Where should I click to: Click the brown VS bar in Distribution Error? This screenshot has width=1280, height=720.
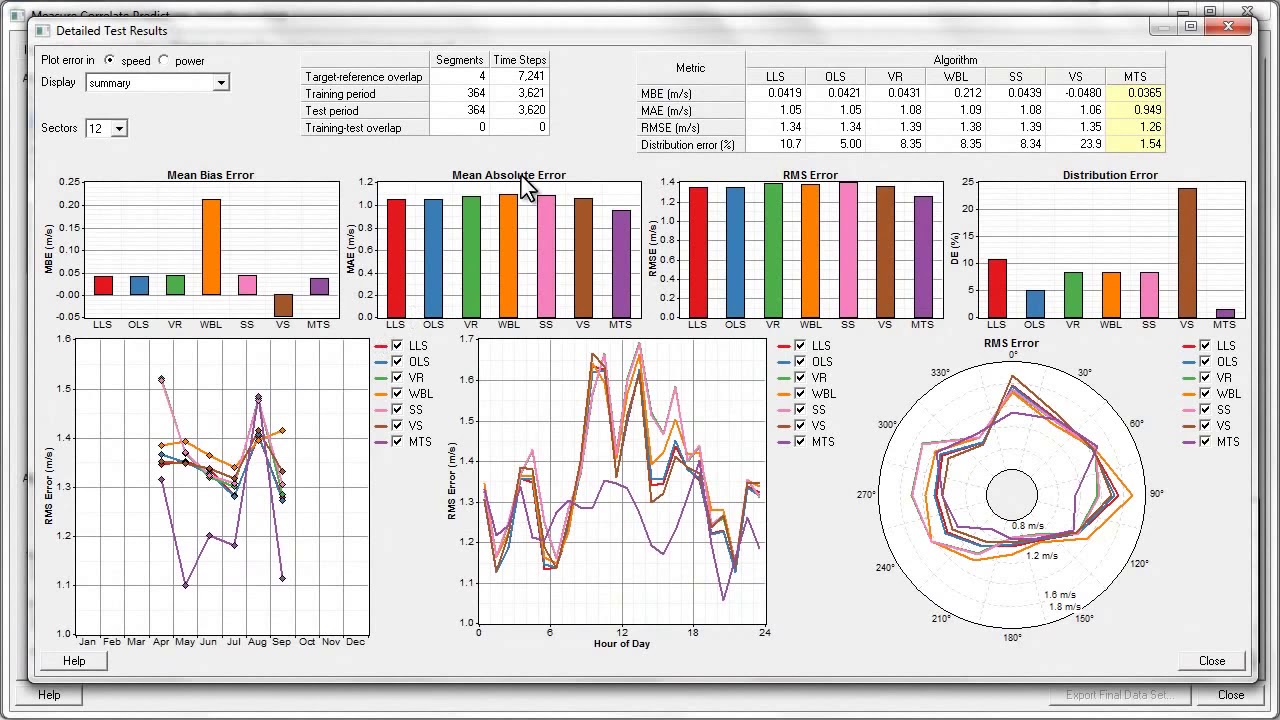1187,253
